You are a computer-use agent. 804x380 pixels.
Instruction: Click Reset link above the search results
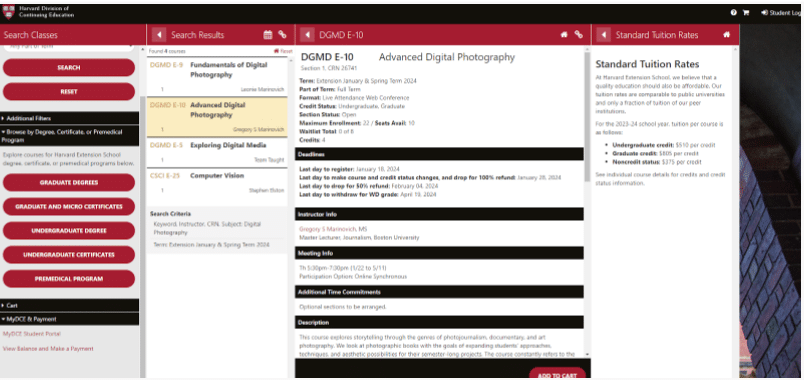click(x=283, y=51)
